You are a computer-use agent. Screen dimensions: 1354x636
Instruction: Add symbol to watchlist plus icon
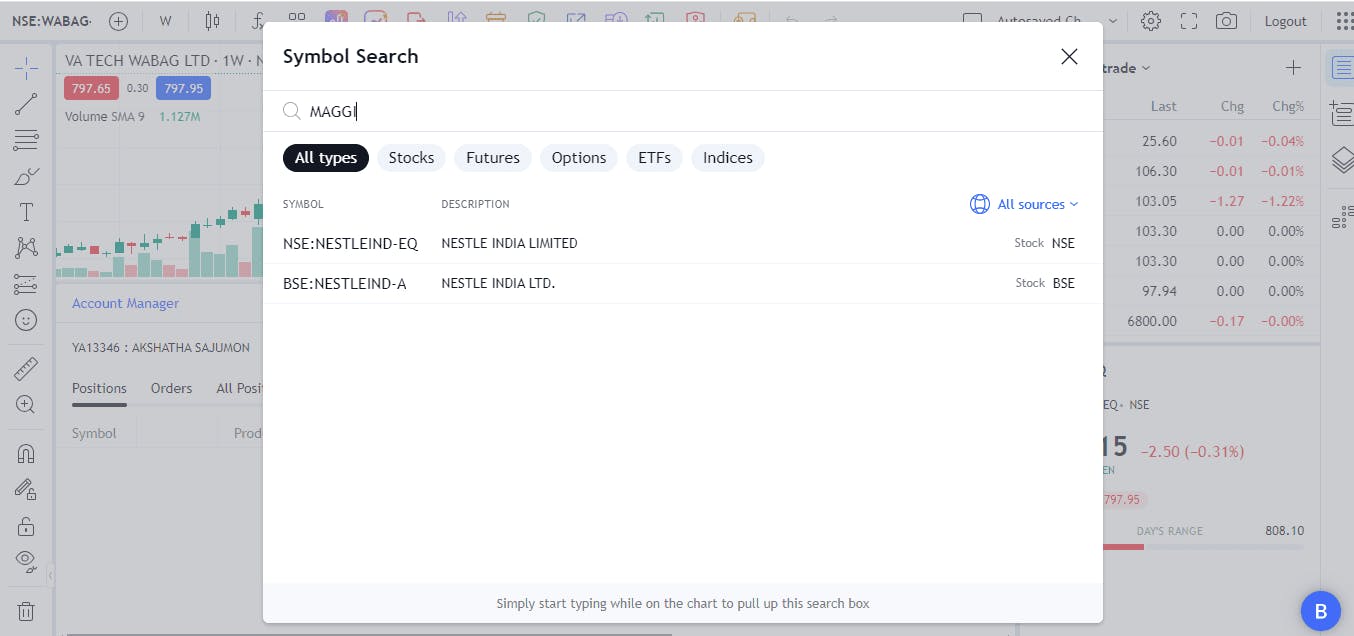(1293, 68)
